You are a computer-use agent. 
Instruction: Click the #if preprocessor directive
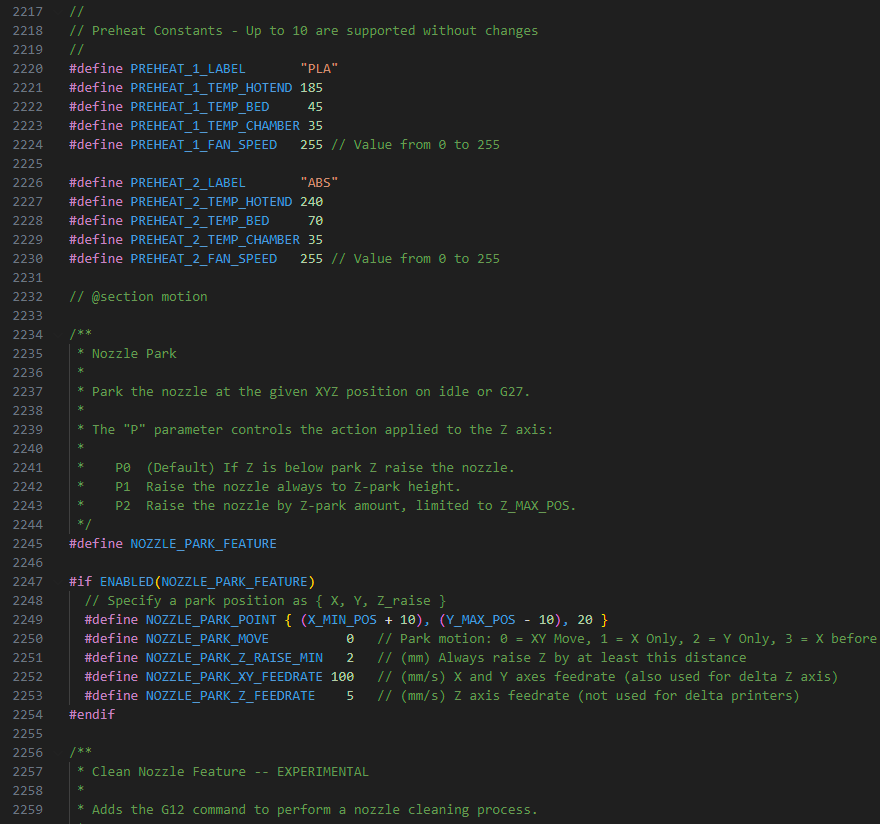pos(81,582)
